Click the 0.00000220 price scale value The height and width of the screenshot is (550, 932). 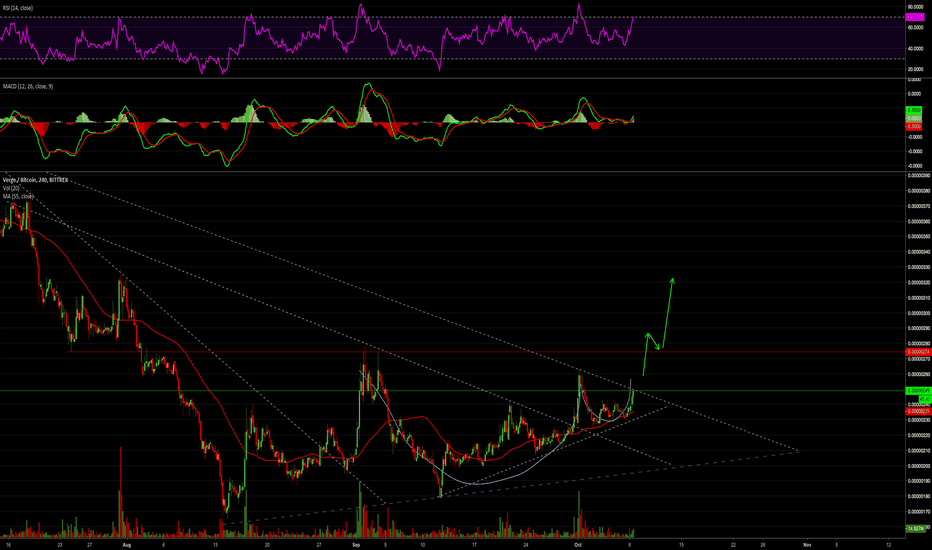918,435
